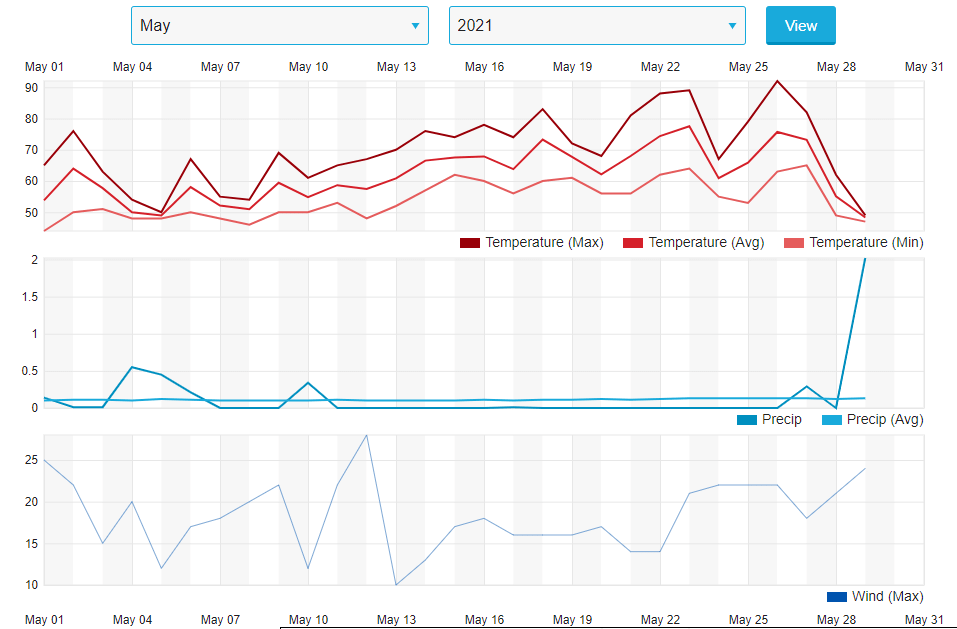Hide the Temperature (Avg) series label
Viewport: 957px width, 629px height.
coord(706,243)
